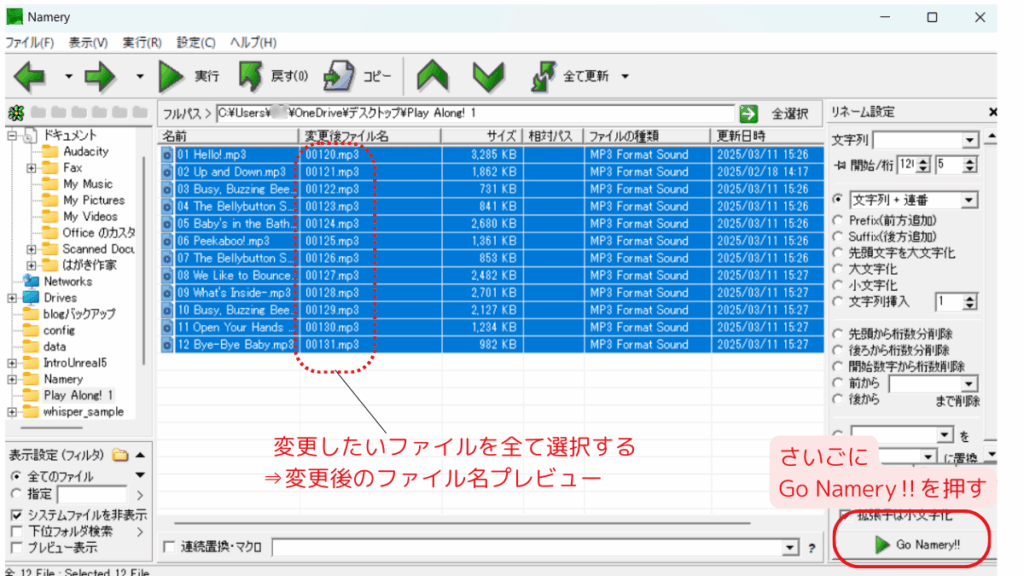Click the green up chevron icon
The width and height of the screenshot is (1024, 576).
click(433, 76)
